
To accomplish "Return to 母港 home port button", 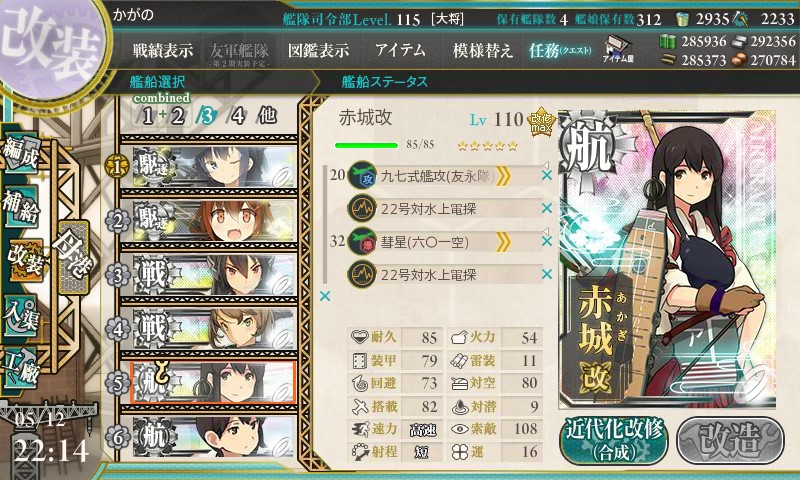I will [x=74, y=257].
